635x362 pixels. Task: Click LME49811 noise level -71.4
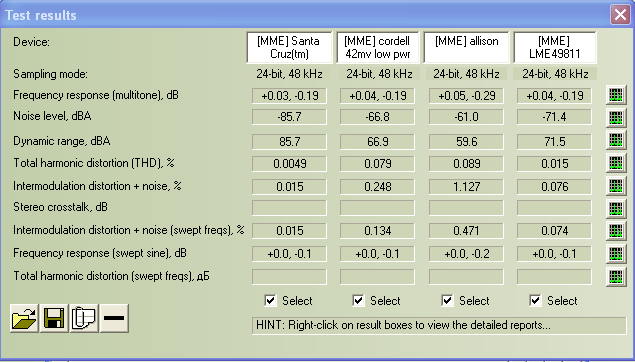tap(554, 117)
